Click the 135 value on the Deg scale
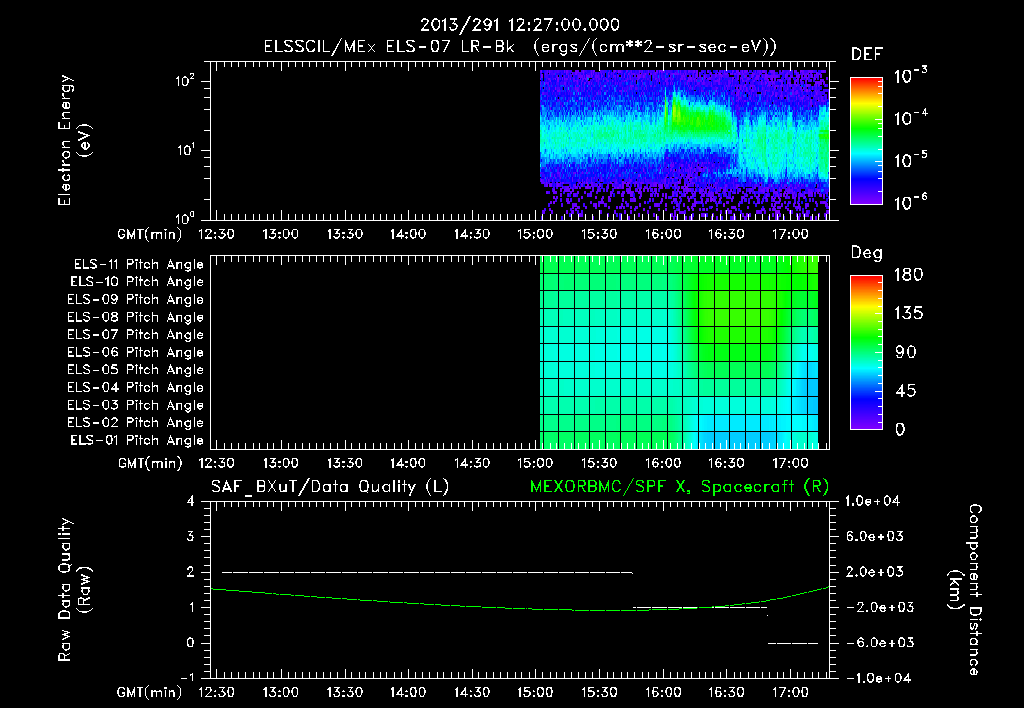Image resolution: width=1024 pixels, height=708 pixels. click(909, 314)
